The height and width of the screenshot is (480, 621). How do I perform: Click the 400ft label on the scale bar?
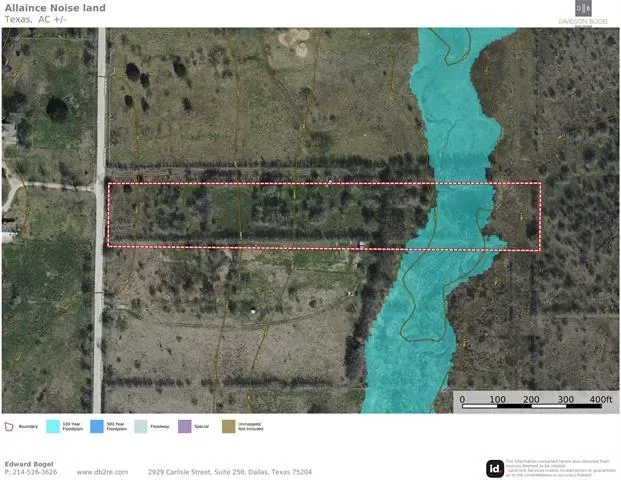click(599, 399)
